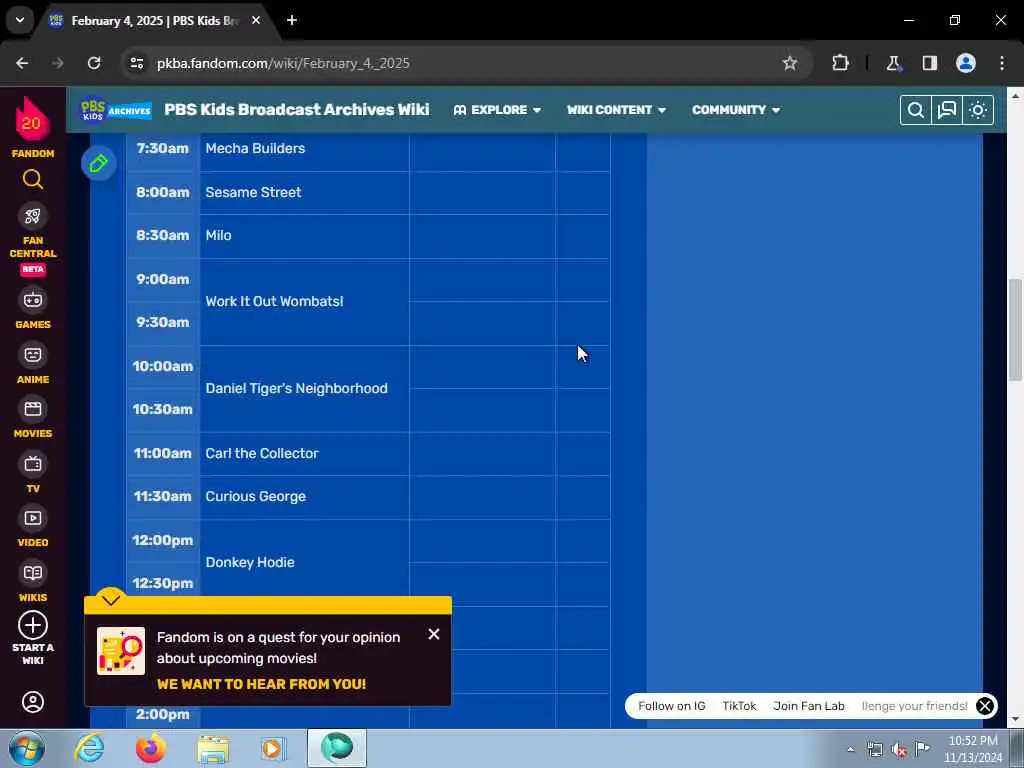Reload the page
1024x768 pixels.
(x=94, y=63)
